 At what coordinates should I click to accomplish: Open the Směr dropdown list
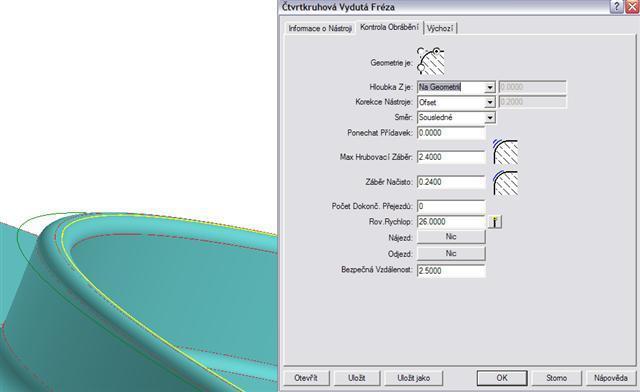(x=490, y=118)
